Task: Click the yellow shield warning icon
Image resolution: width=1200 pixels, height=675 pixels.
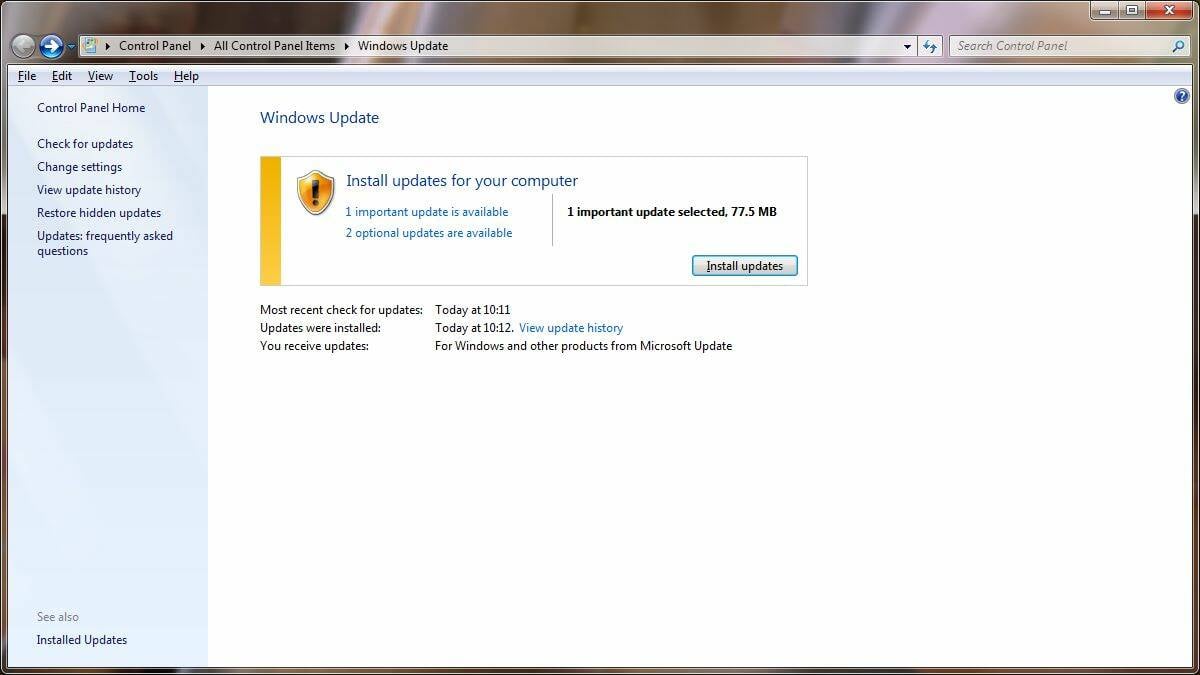Action: (316, 192)
